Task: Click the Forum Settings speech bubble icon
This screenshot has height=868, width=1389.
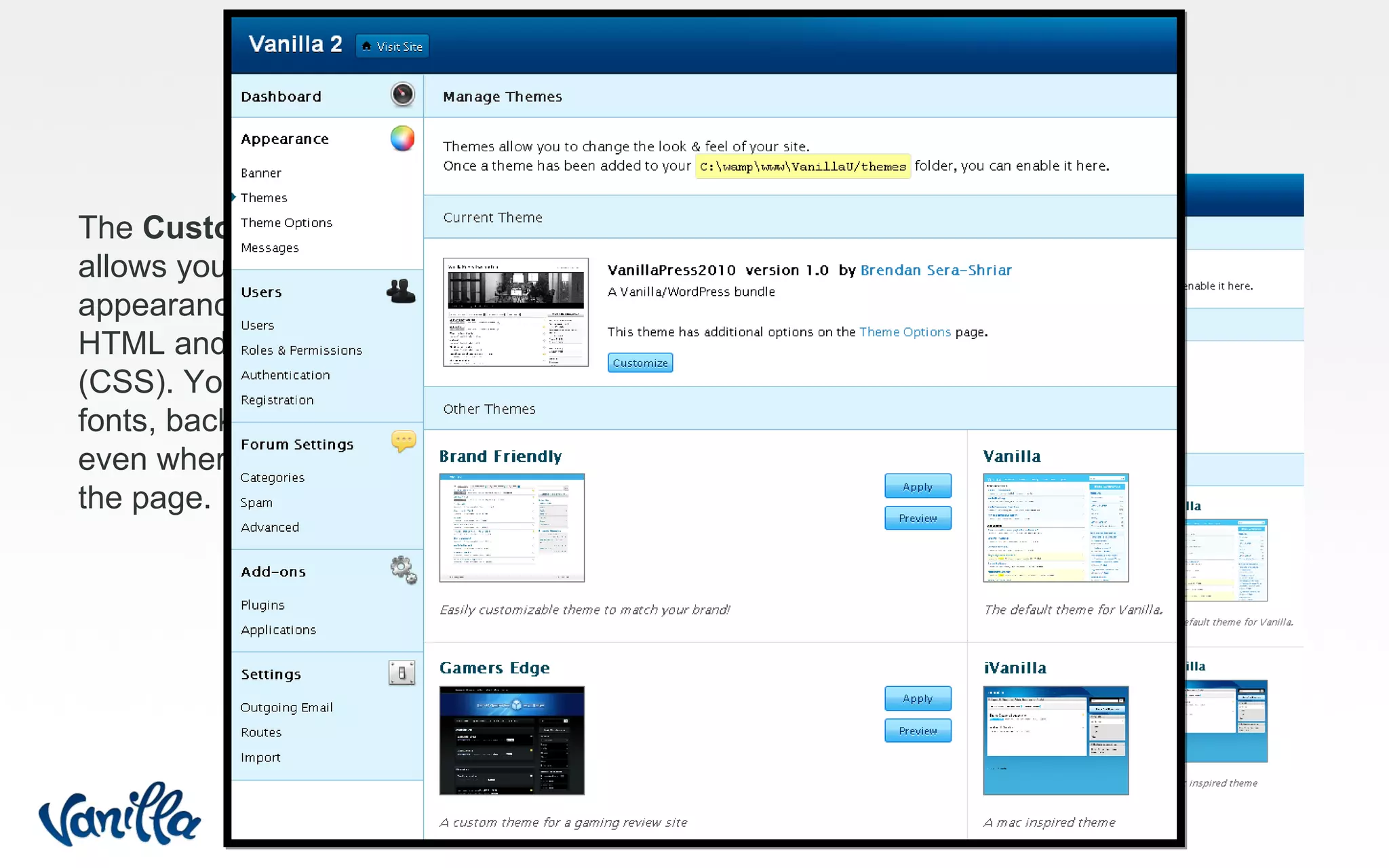Action: point(404,442)
